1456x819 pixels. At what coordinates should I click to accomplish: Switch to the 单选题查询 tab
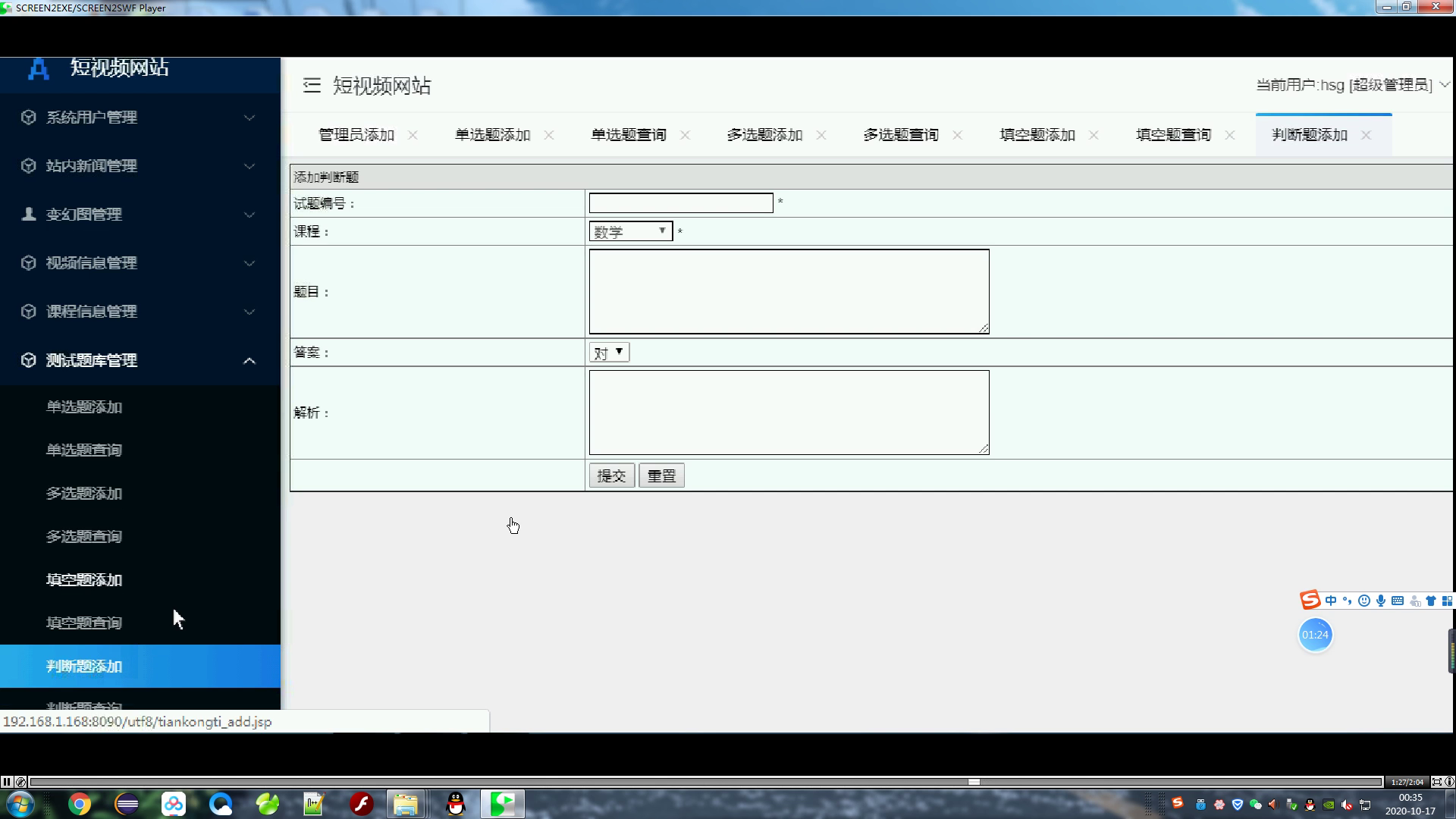[629, 135]
